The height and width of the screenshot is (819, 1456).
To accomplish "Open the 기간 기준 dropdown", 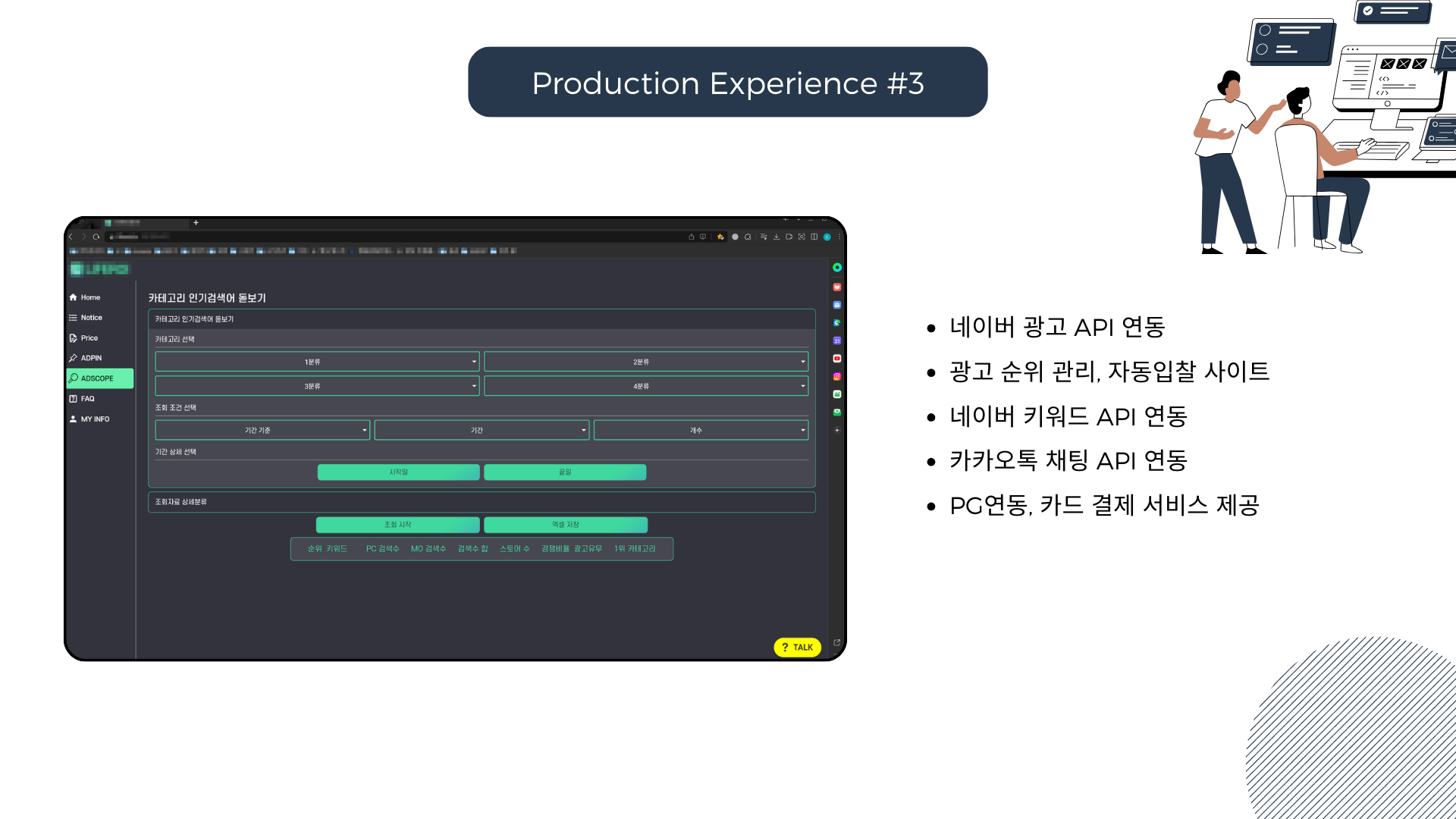I will coord(262,430).
